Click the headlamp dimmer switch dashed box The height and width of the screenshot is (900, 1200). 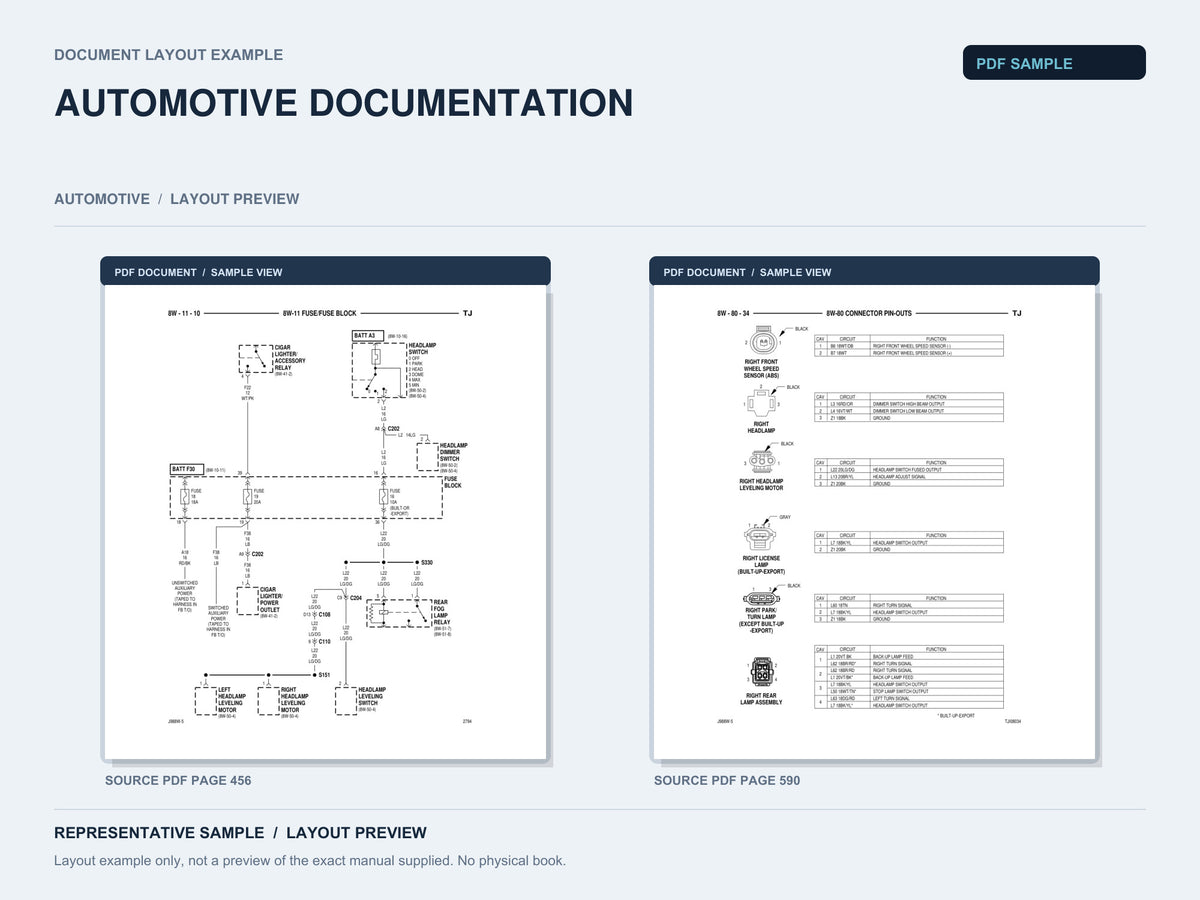point(427,457)
